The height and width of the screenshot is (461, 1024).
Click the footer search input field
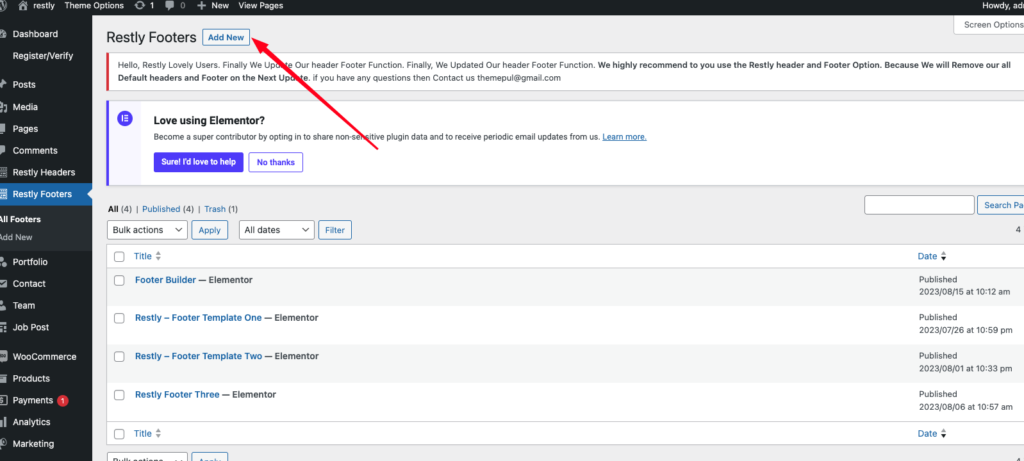tap(918, 205)
